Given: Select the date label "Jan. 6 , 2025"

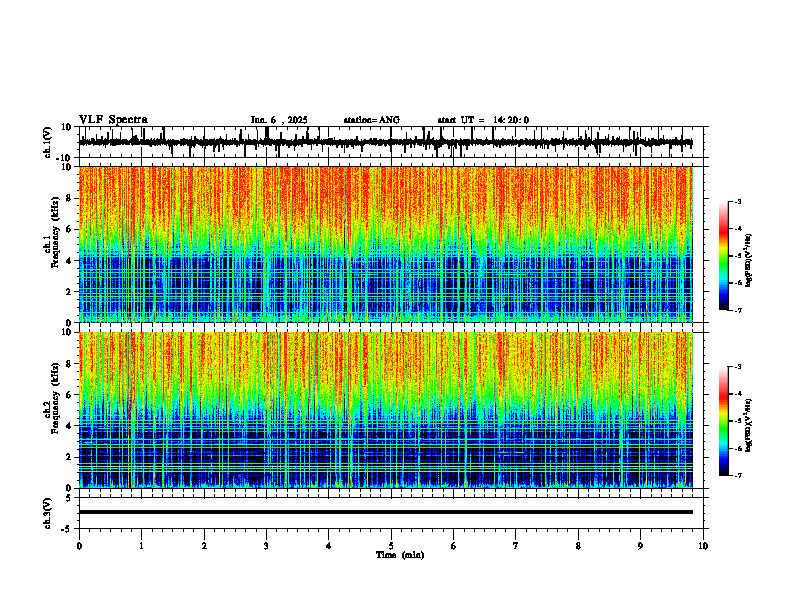Looking at the screenshot, I should click(x=279, y=120).
